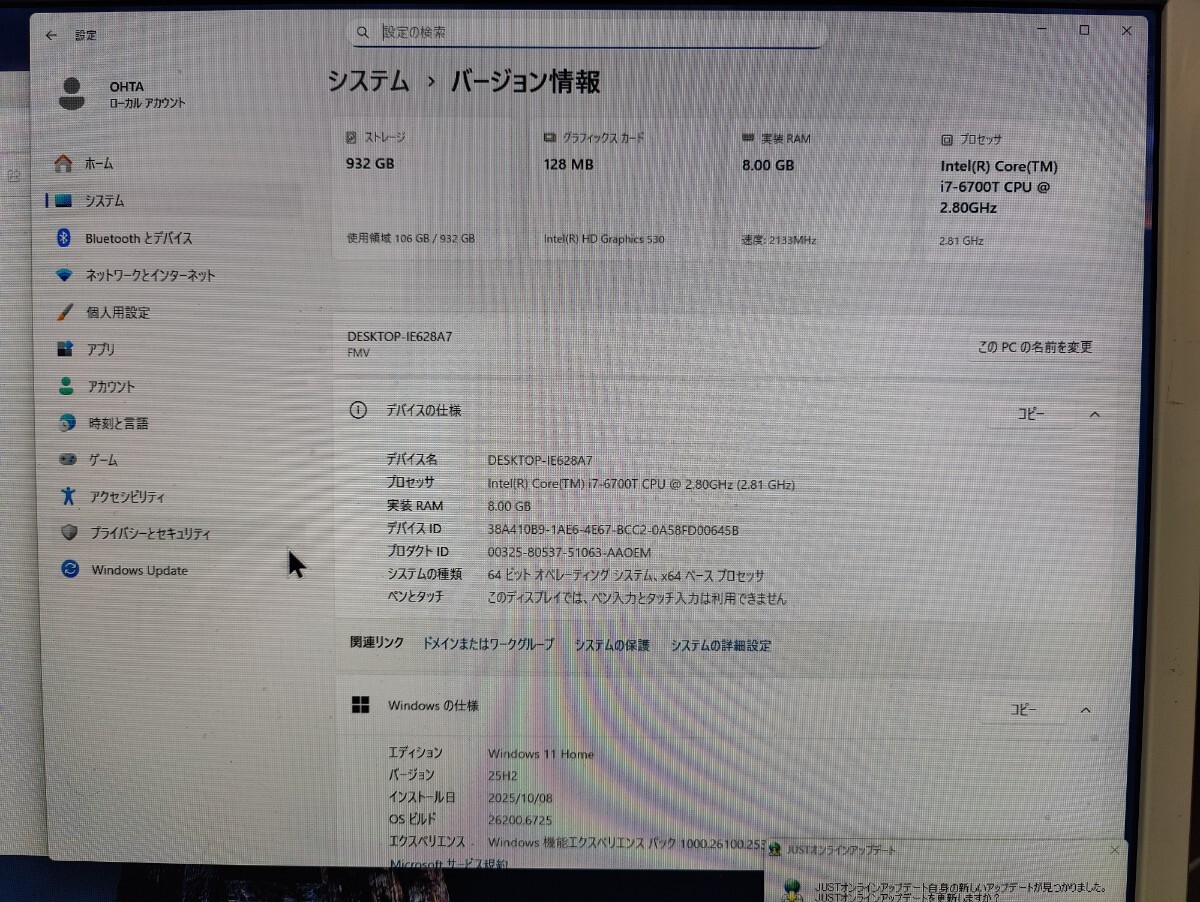Image resolution: width=1200 pixels, height=902 pixels.
Task: Collapse the Windows specifications section
Action: click(x=1086, y=710)
